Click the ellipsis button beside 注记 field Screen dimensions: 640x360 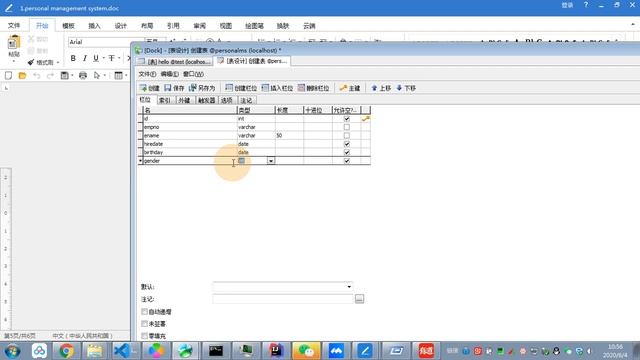359,299
